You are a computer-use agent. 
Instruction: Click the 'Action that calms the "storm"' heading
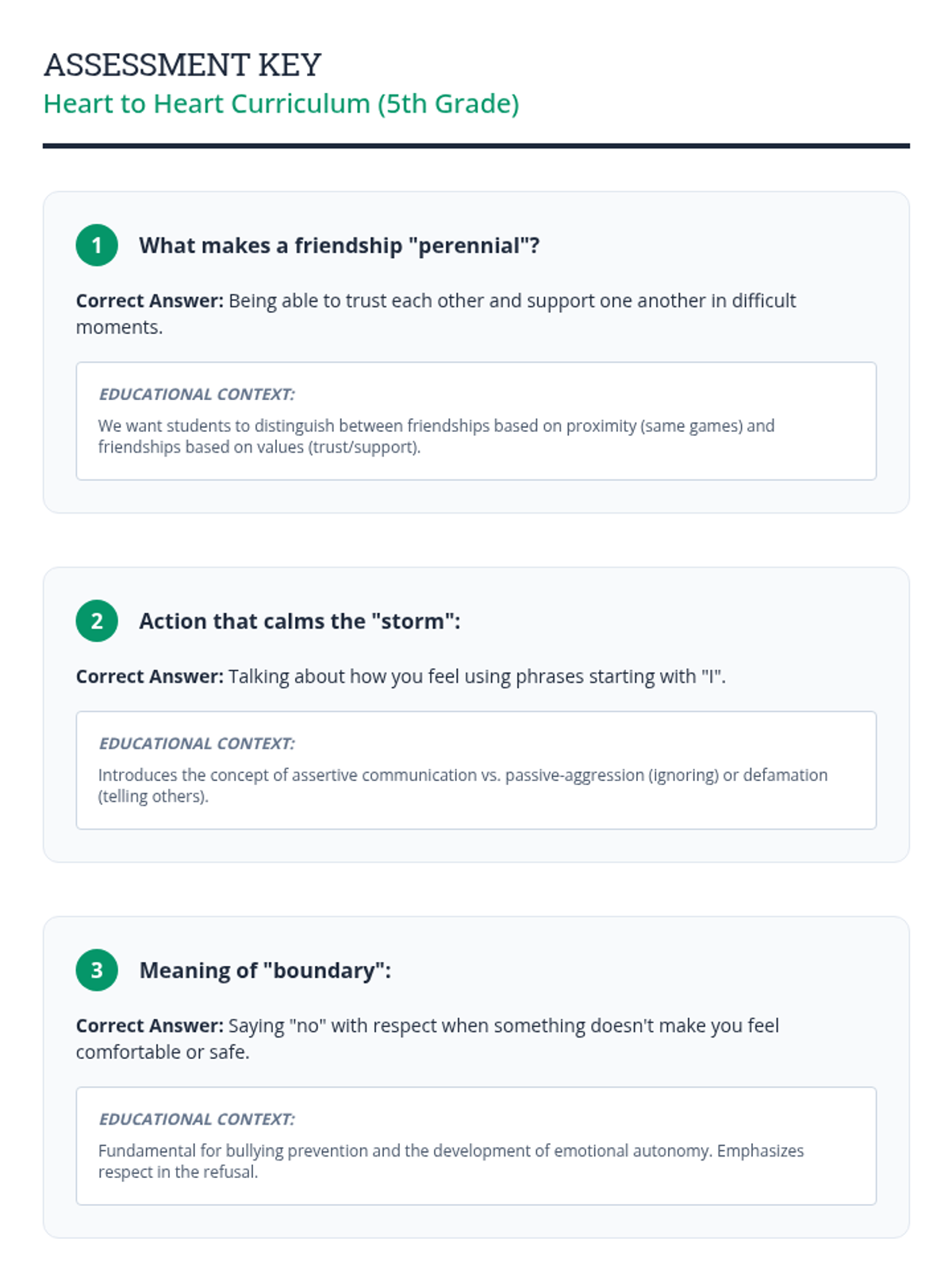click(x=299, y=621)
